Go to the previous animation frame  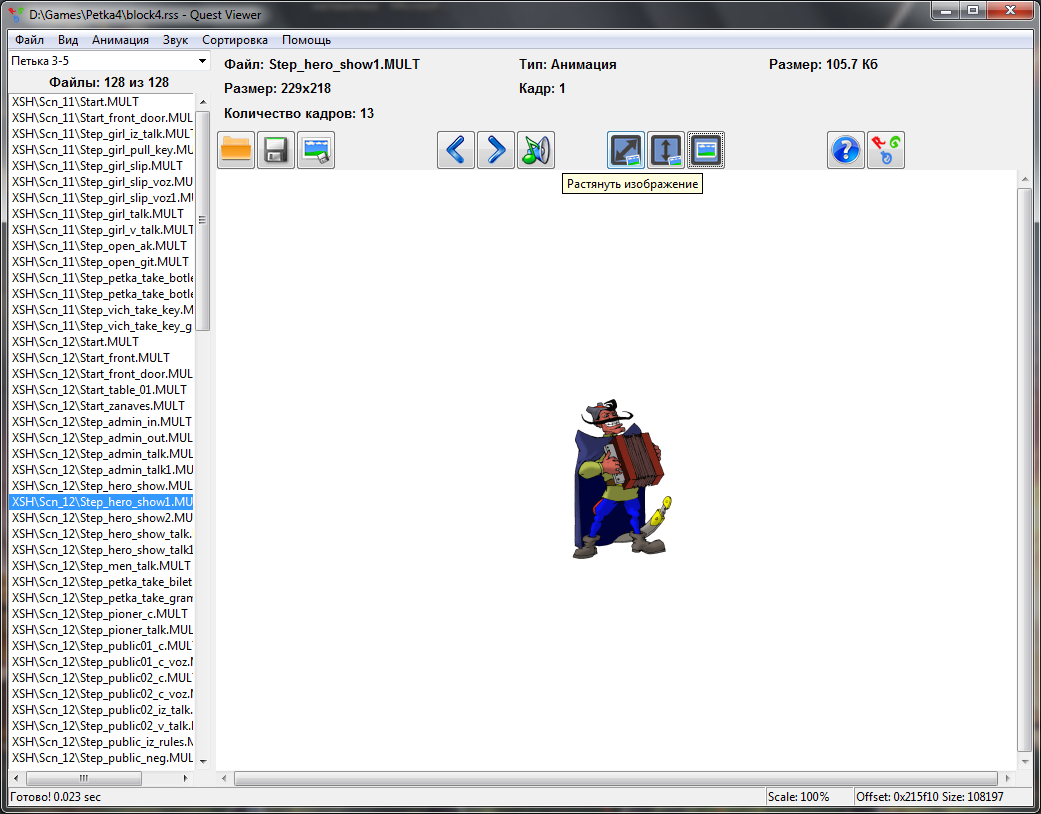(x=456, y=150)
